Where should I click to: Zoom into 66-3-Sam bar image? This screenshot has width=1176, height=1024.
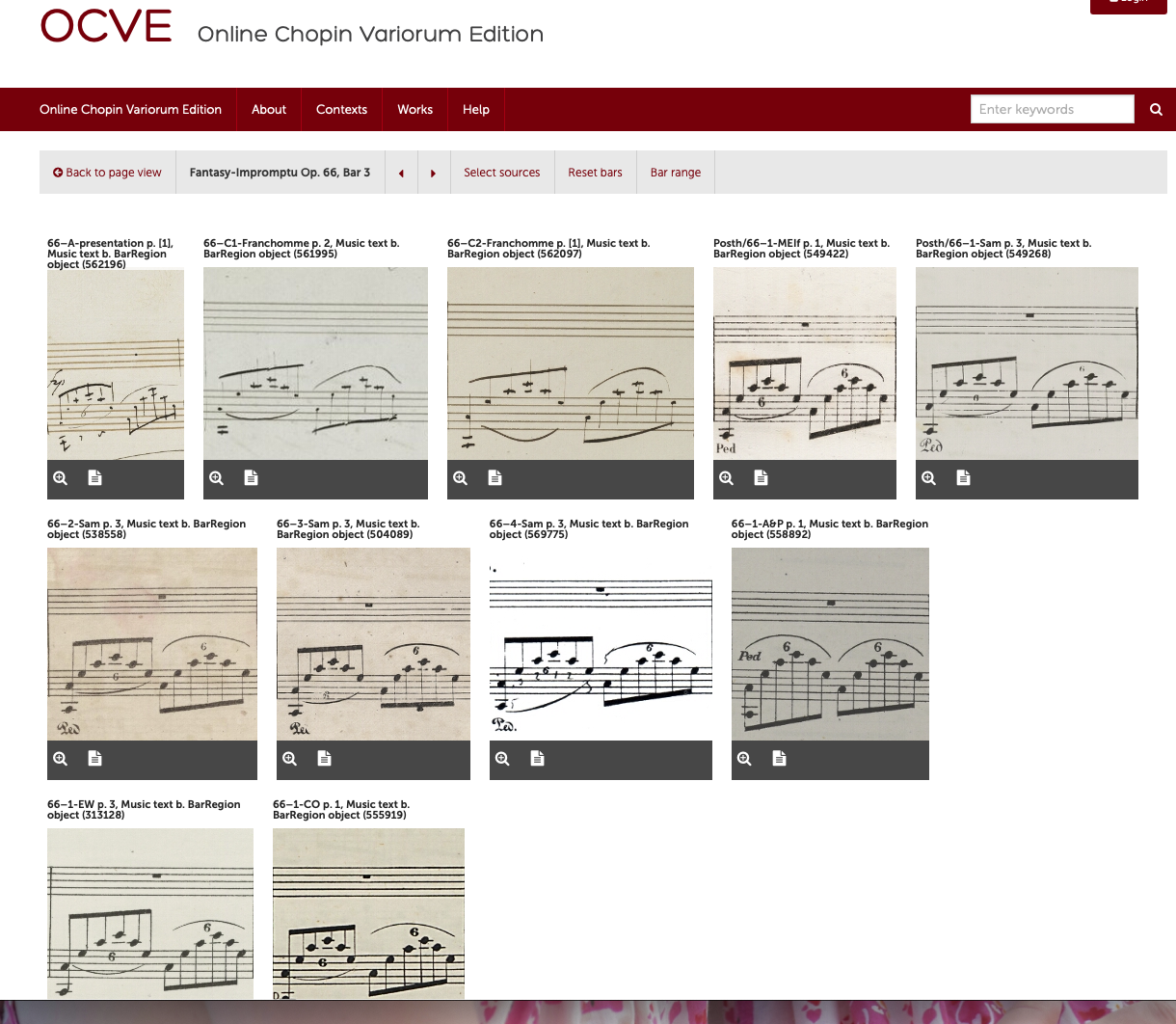(289, 759)
